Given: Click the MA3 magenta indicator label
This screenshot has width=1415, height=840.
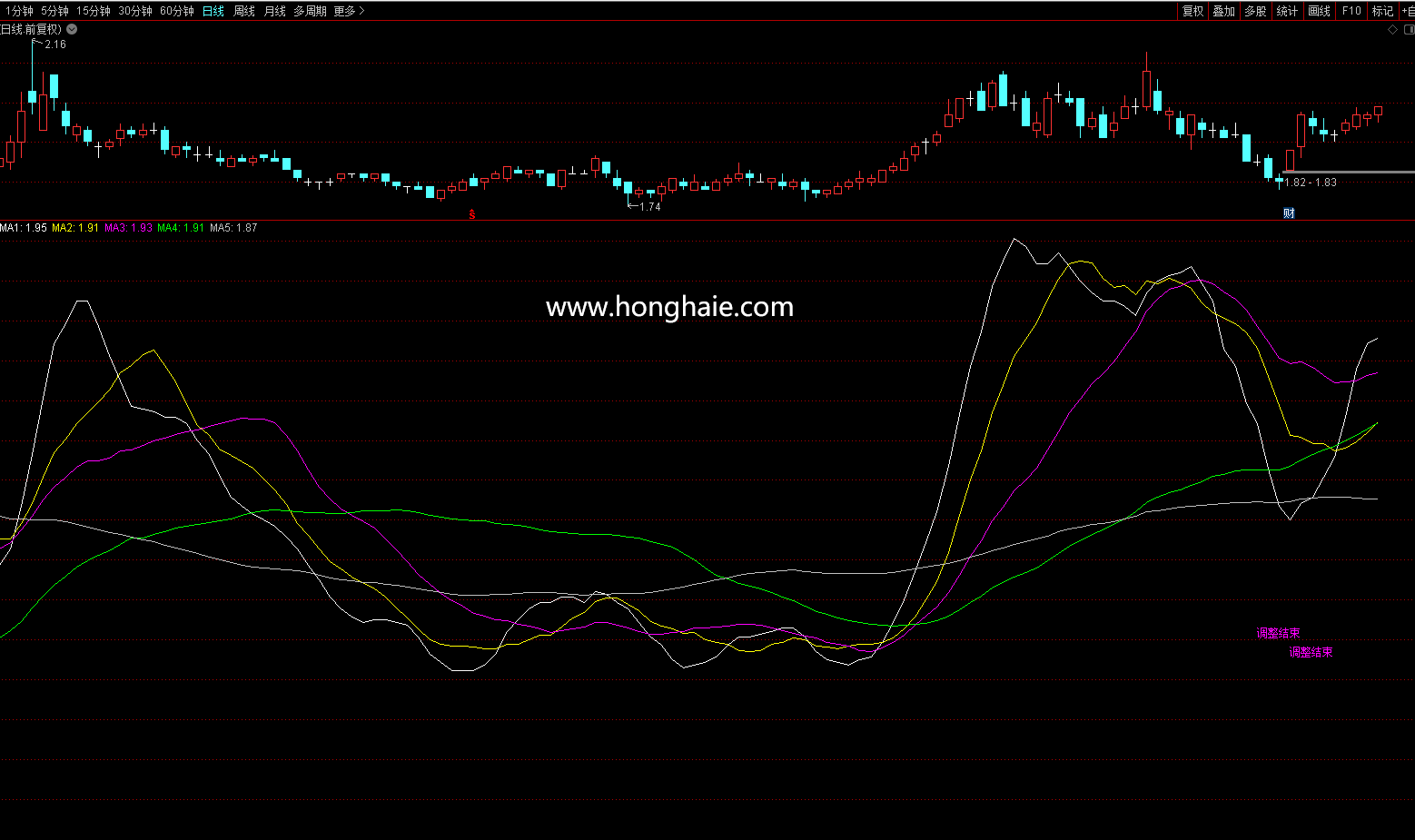Looking at the screenshot, I should pyautogui.click(x=128, y=228).
